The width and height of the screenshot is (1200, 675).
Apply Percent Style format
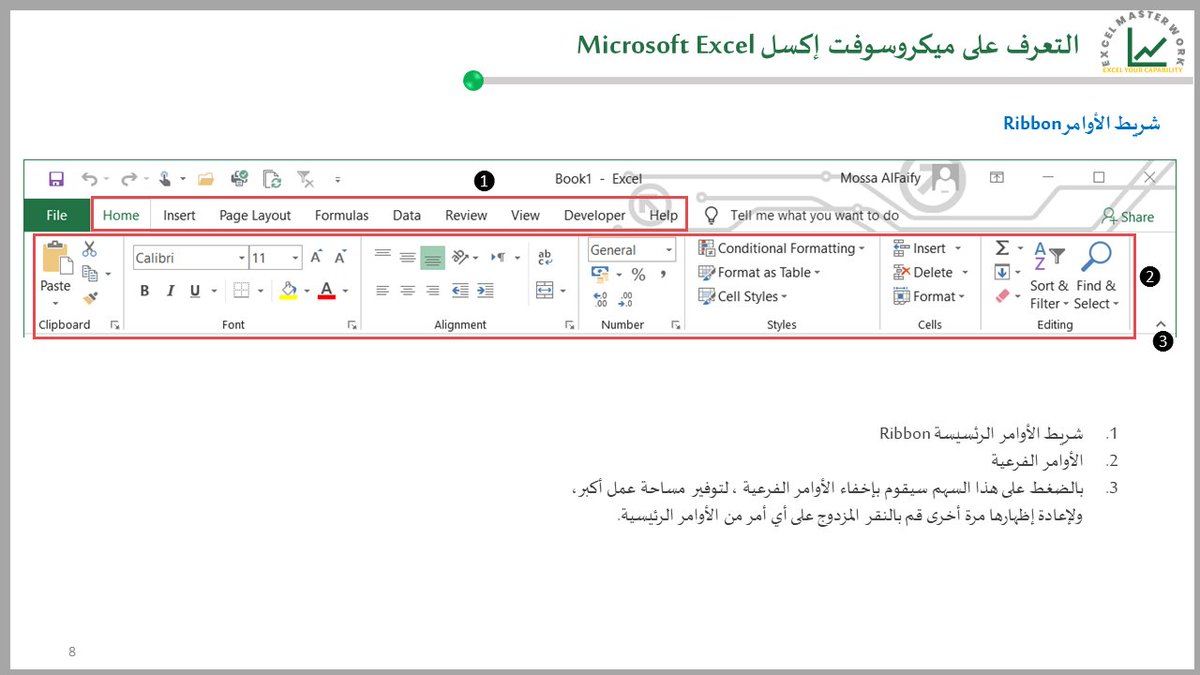[x=638, y=274]
